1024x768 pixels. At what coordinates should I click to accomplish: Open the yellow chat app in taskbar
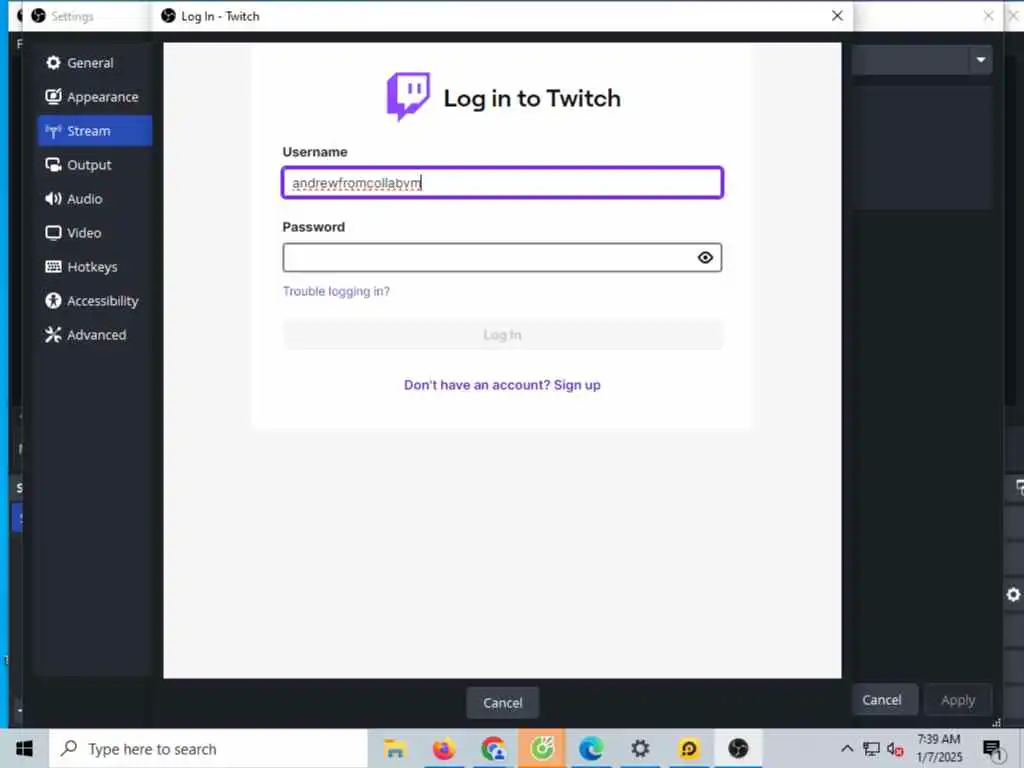click(x=689, y=748)
